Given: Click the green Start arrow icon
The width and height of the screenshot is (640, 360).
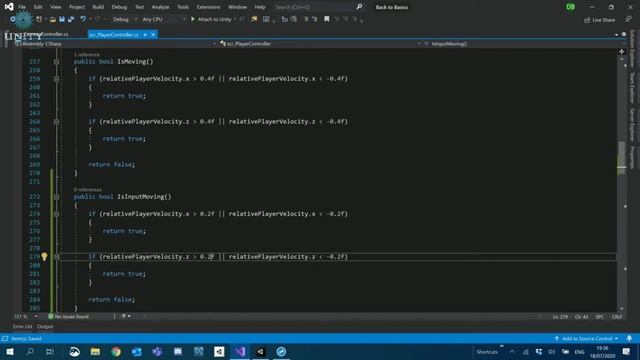Looking at the screenshot, I should coord(193,19).
